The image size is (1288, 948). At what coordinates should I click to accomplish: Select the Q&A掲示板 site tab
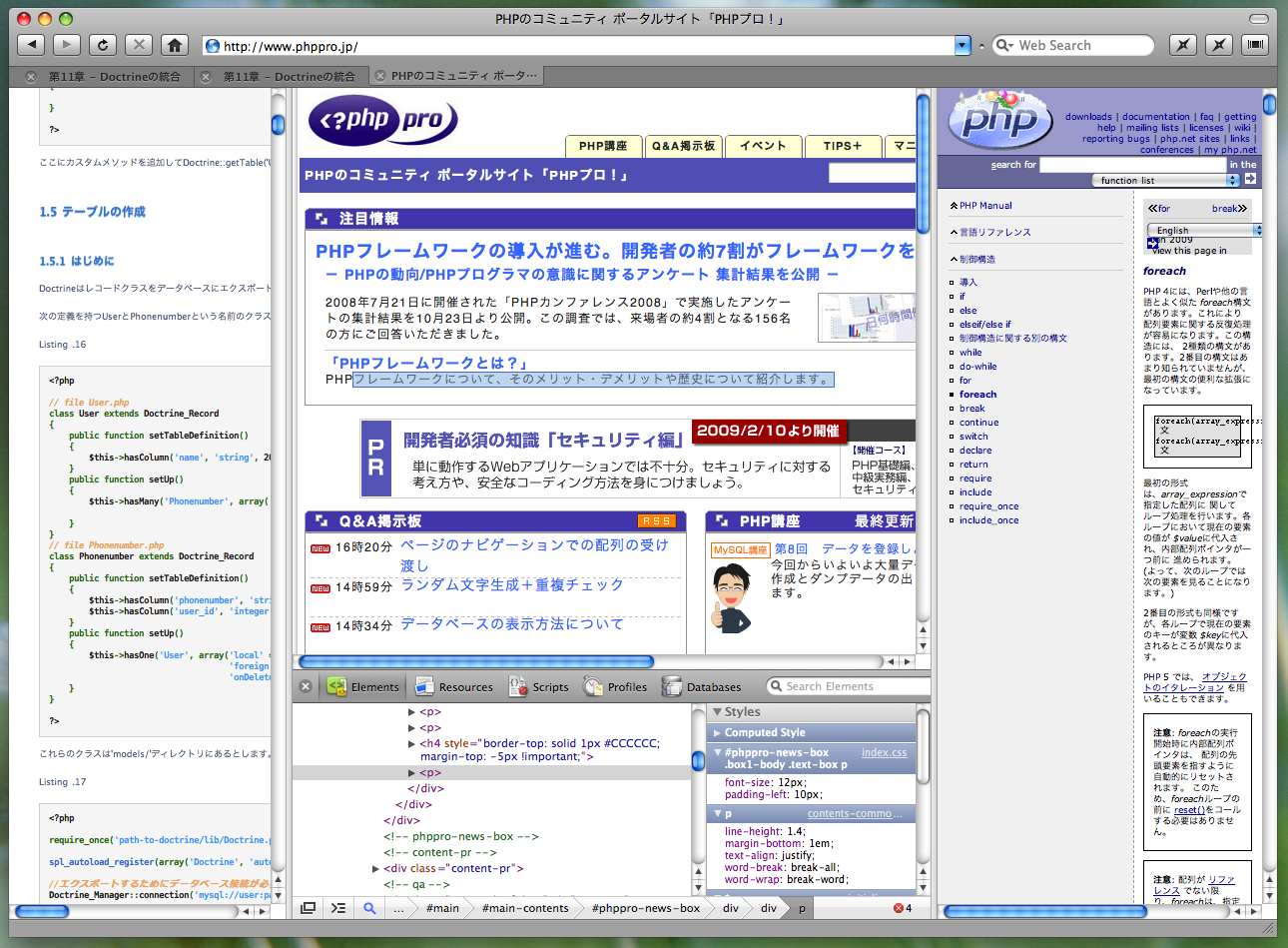click(683, 146)
